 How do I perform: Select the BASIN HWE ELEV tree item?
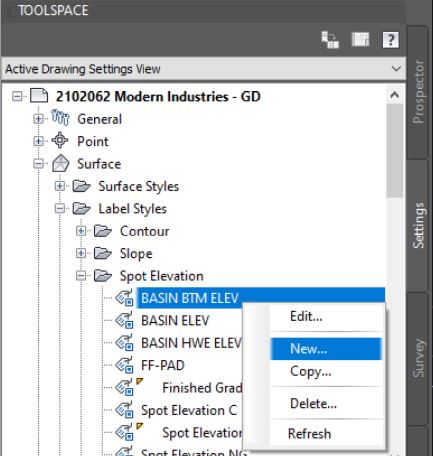click(x=191, y=343)
